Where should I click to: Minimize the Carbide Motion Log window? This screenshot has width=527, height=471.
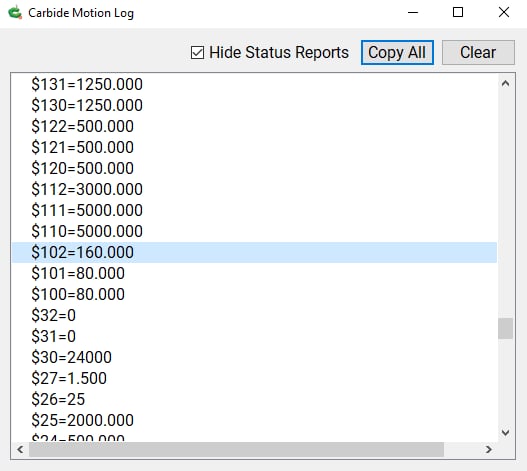pyautogui.click(x=413, y=12)
